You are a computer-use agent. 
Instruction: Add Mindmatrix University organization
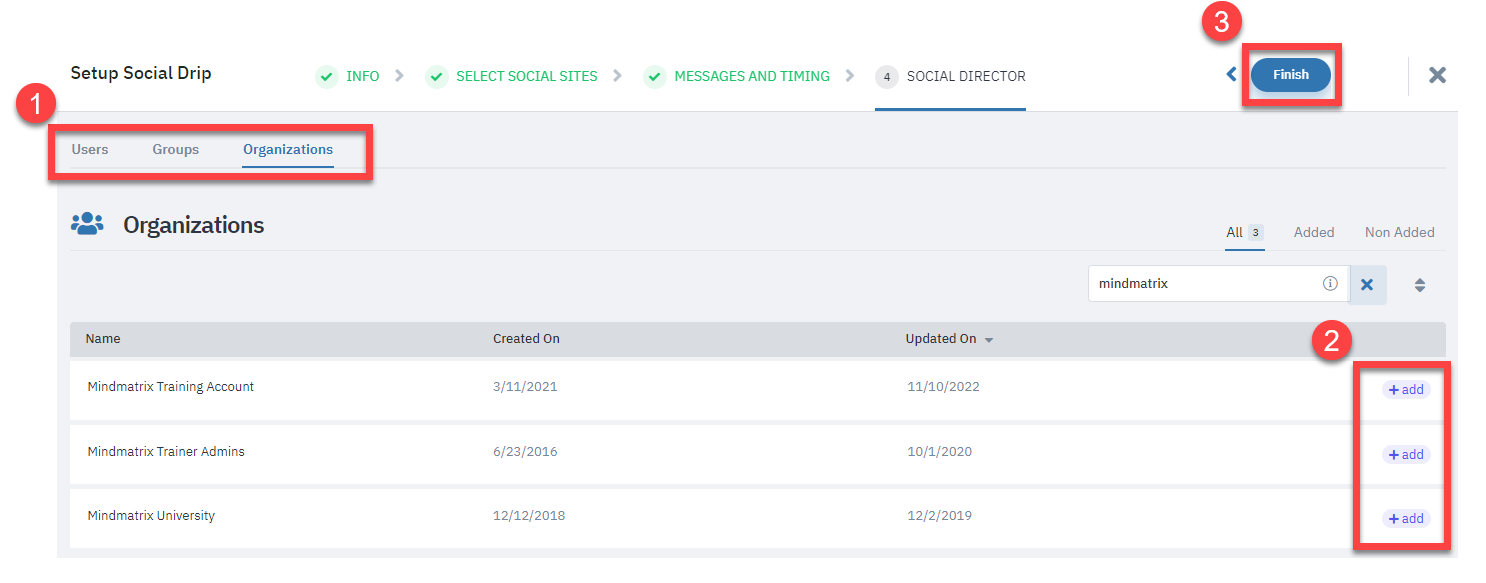(x=1406, y=519)
